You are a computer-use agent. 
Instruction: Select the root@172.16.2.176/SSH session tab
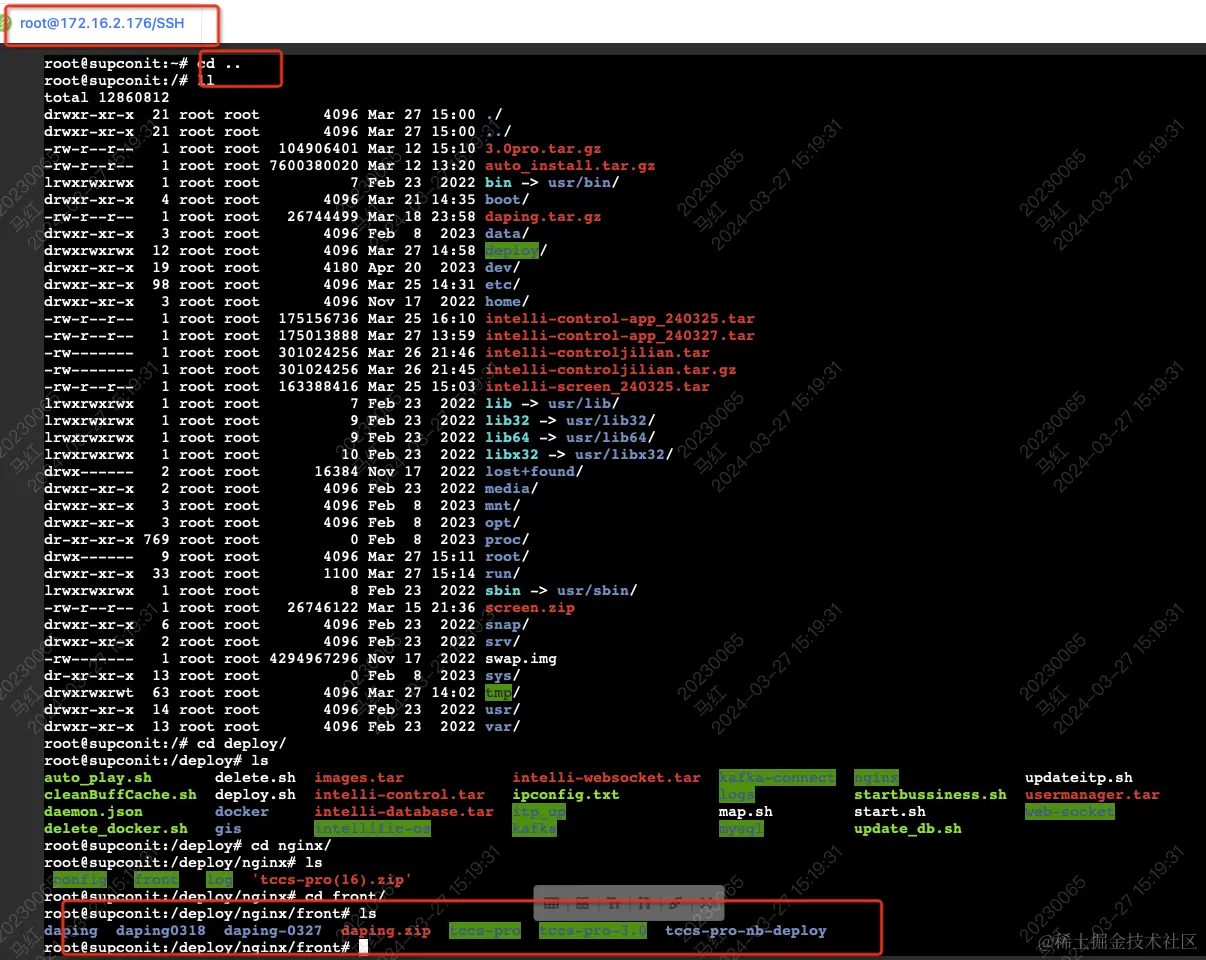click(x=102, y=23)
